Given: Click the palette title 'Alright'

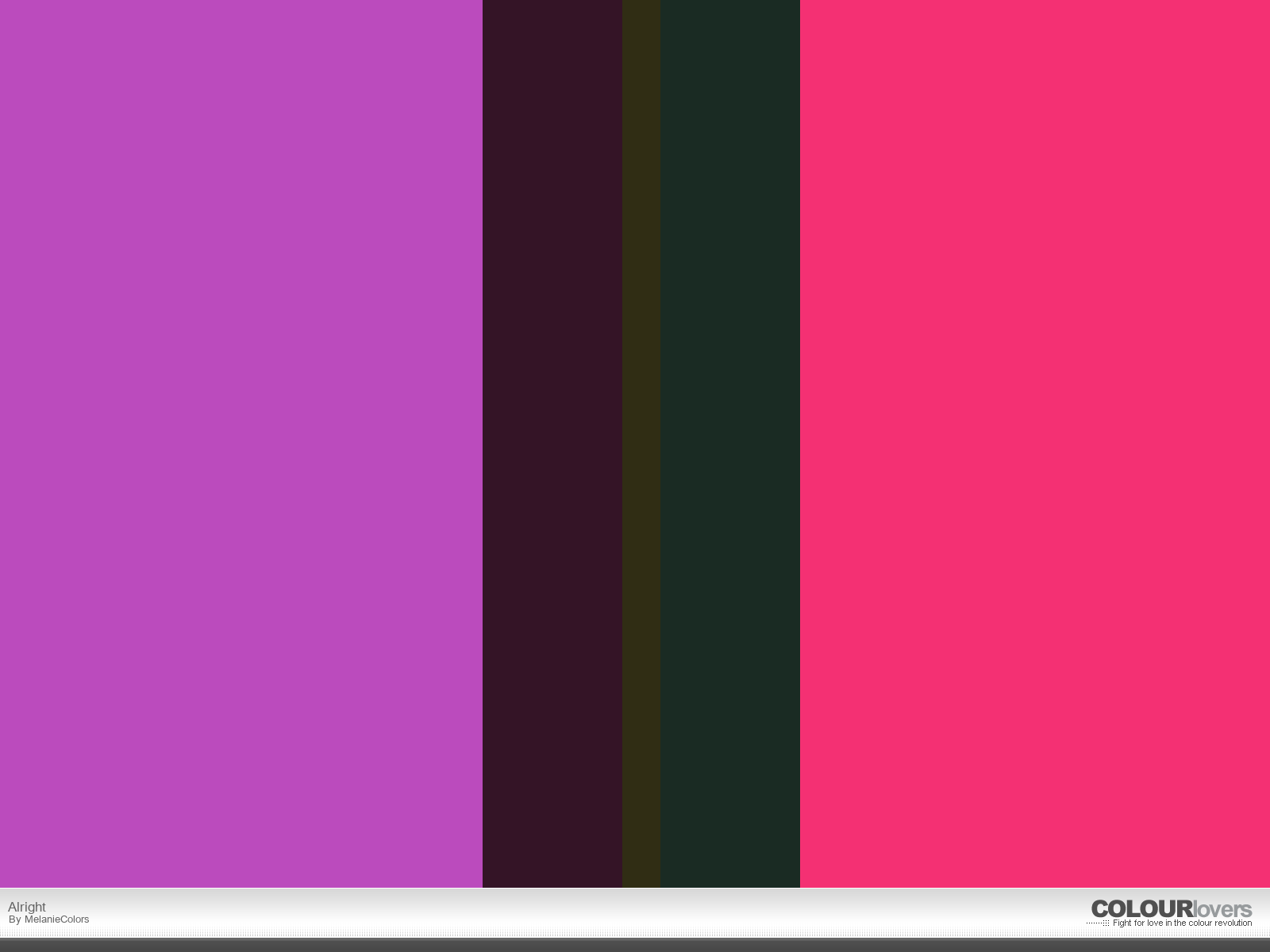Looking at the screenshot, I should click(x=27, y=907).
